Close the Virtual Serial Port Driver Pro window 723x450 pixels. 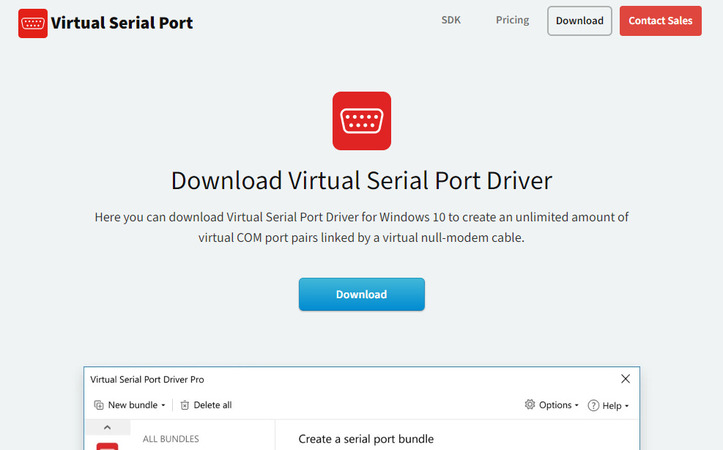tap(625, 379)
